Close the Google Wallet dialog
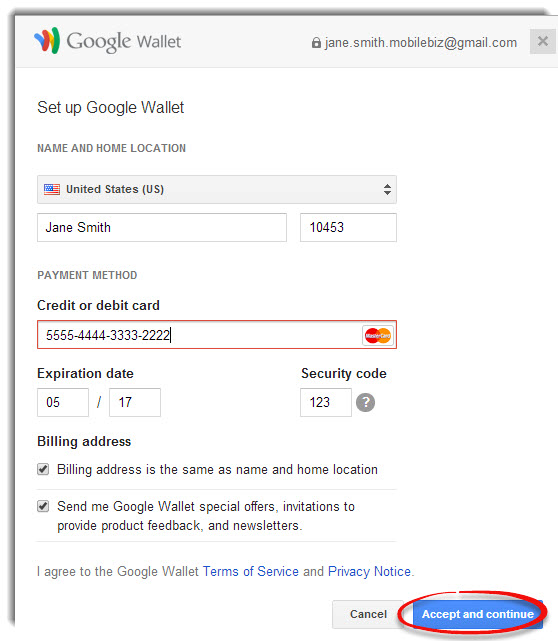This screenshot has width=558, height=641. (x=543, y=41)
